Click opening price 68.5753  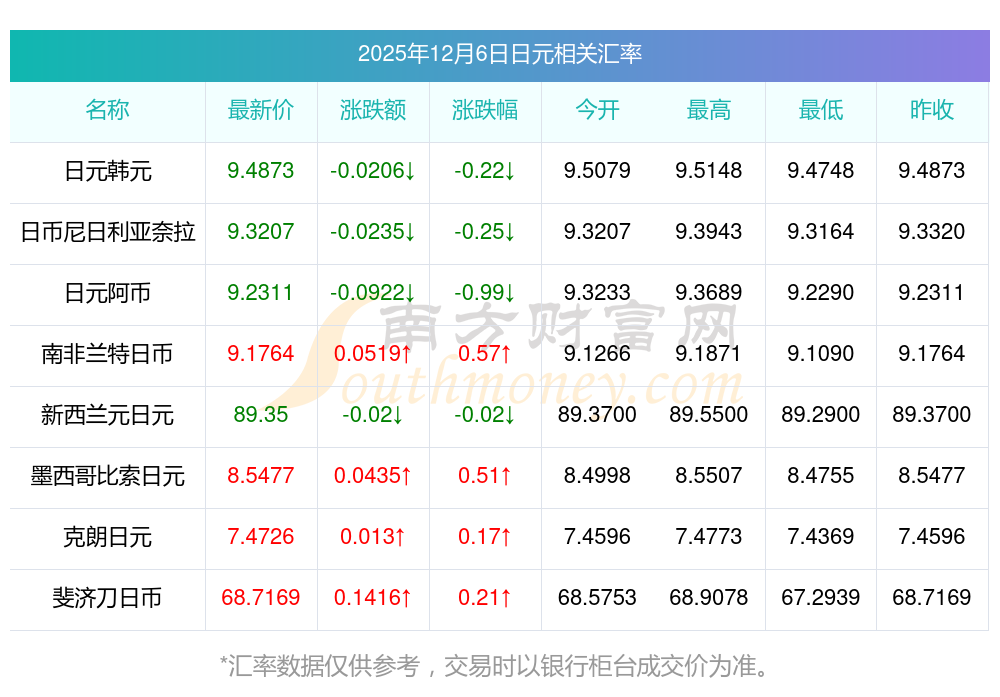coord(597,598)
